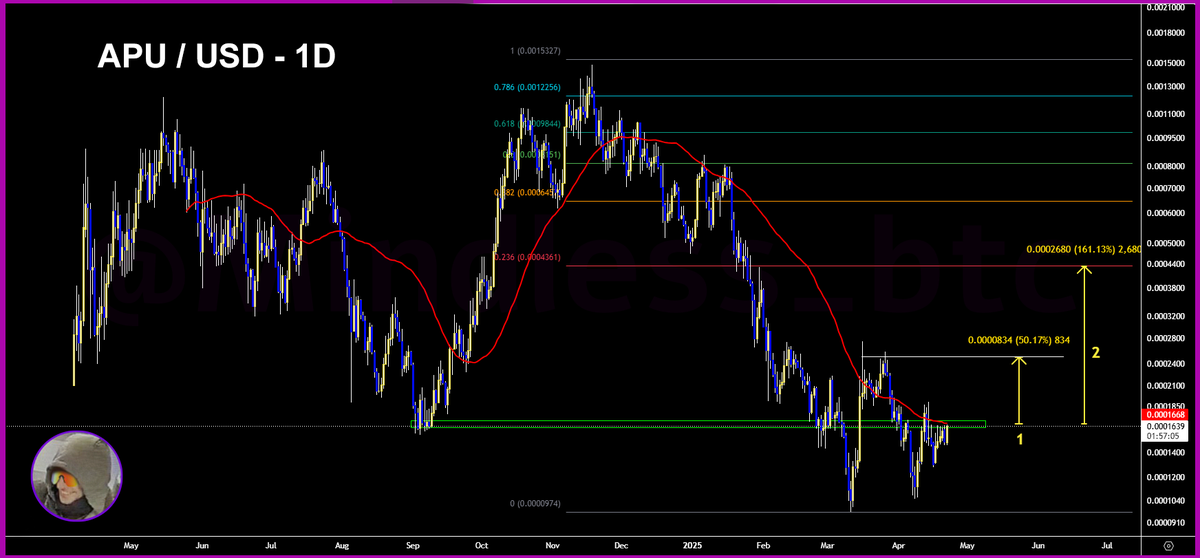
Task: Click price axis value 0.0008000
Action: 1166,167
